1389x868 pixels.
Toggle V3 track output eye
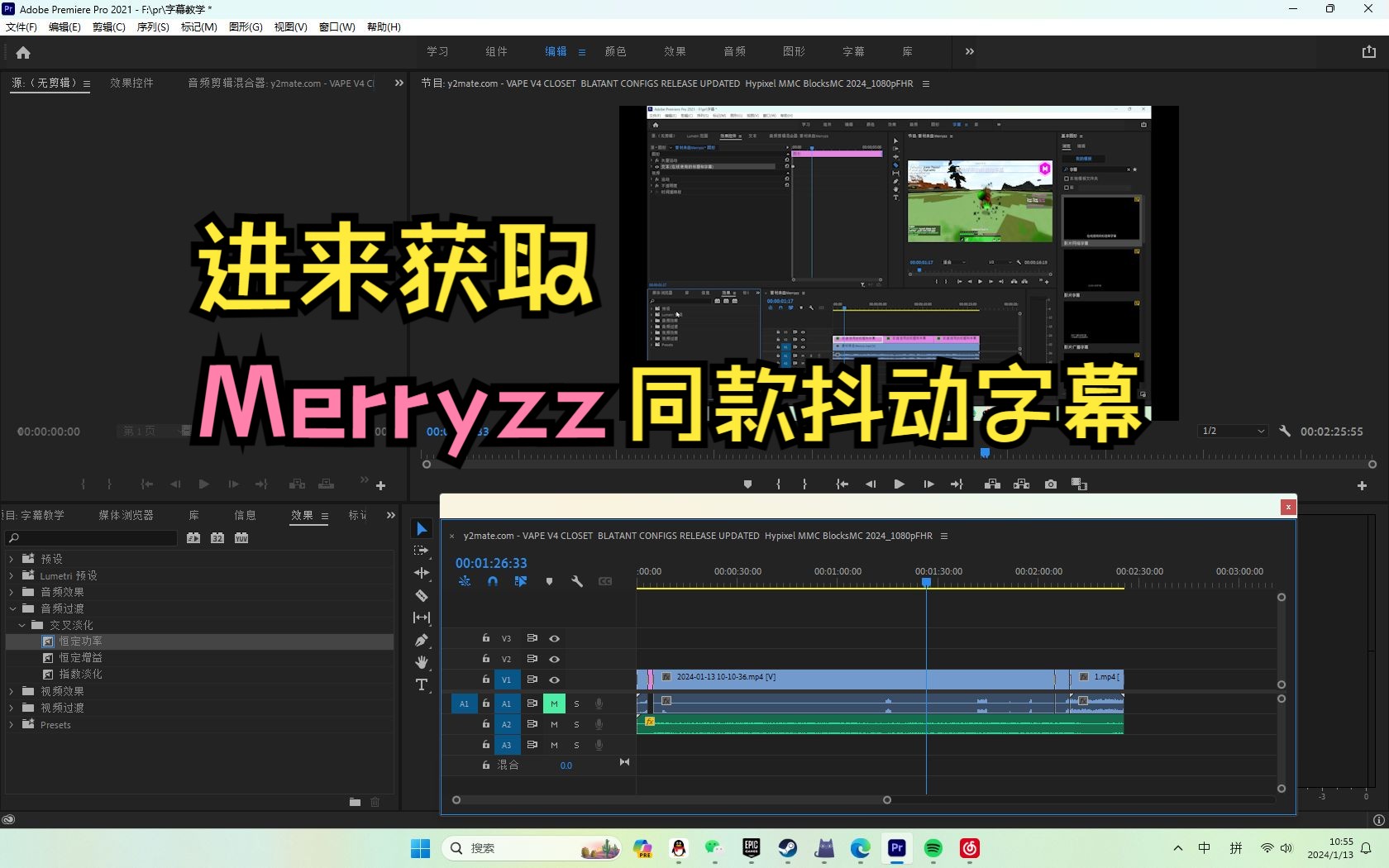[555, 638]
